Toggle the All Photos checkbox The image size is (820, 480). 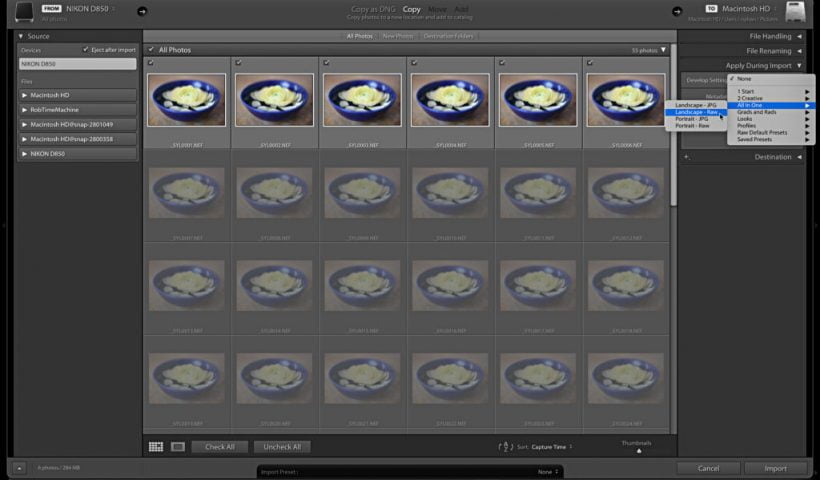tap(151, 49)
